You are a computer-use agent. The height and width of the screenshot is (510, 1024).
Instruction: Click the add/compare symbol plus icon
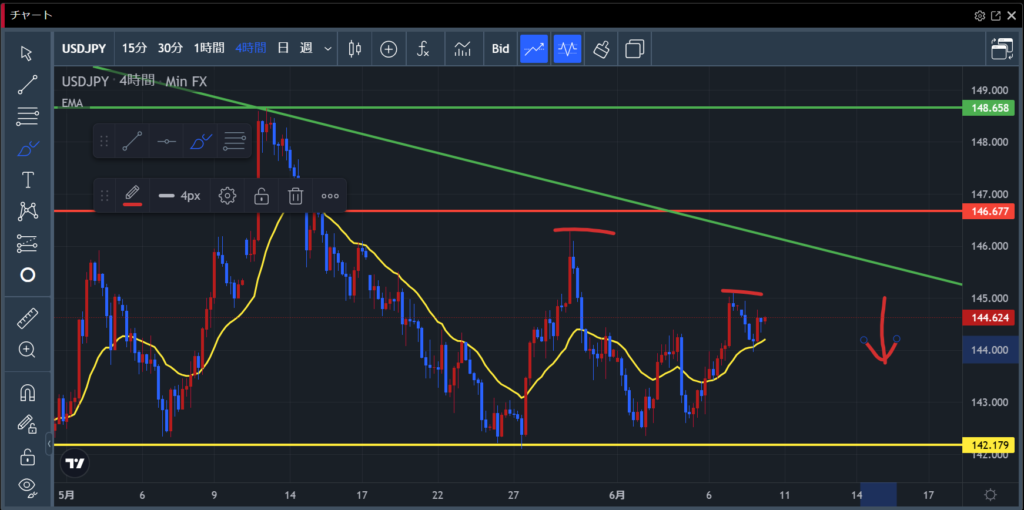pos(389,49)
